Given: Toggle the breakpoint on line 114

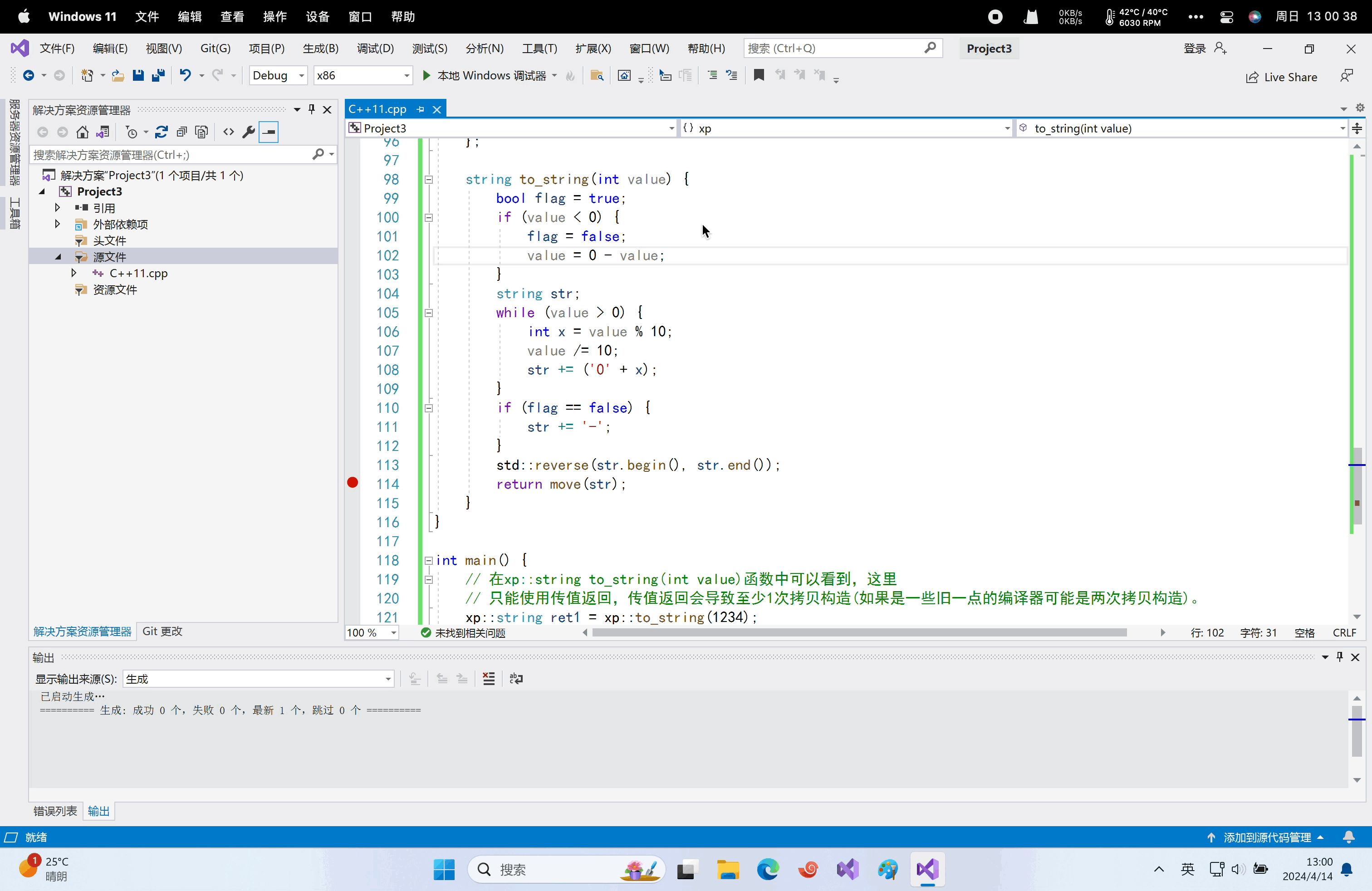Looking at the screenshot, I should 353,483.
